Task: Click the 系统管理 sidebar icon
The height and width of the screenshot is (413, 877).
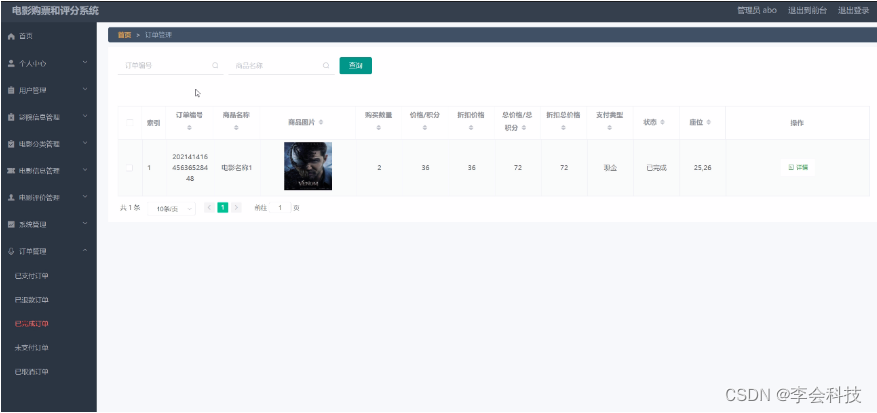Action: point(11,224)
